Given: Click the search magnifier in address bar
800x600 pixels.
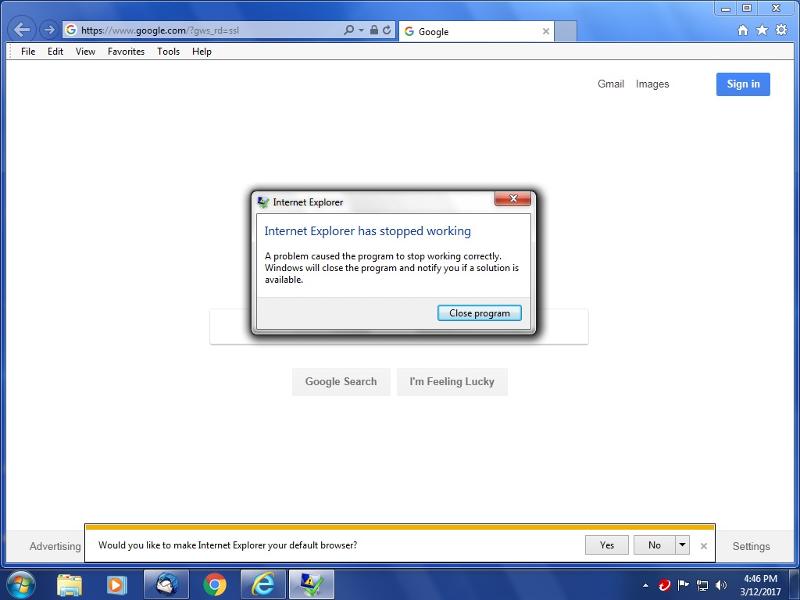Looking at the screenshot, I should tap(349, 30).
